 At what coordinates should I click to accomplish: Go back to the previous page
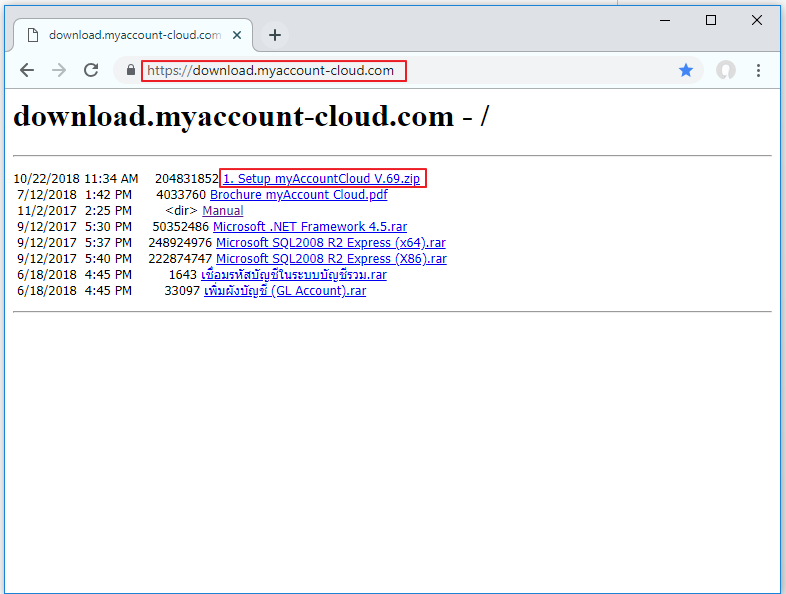[x=27, y=70]
